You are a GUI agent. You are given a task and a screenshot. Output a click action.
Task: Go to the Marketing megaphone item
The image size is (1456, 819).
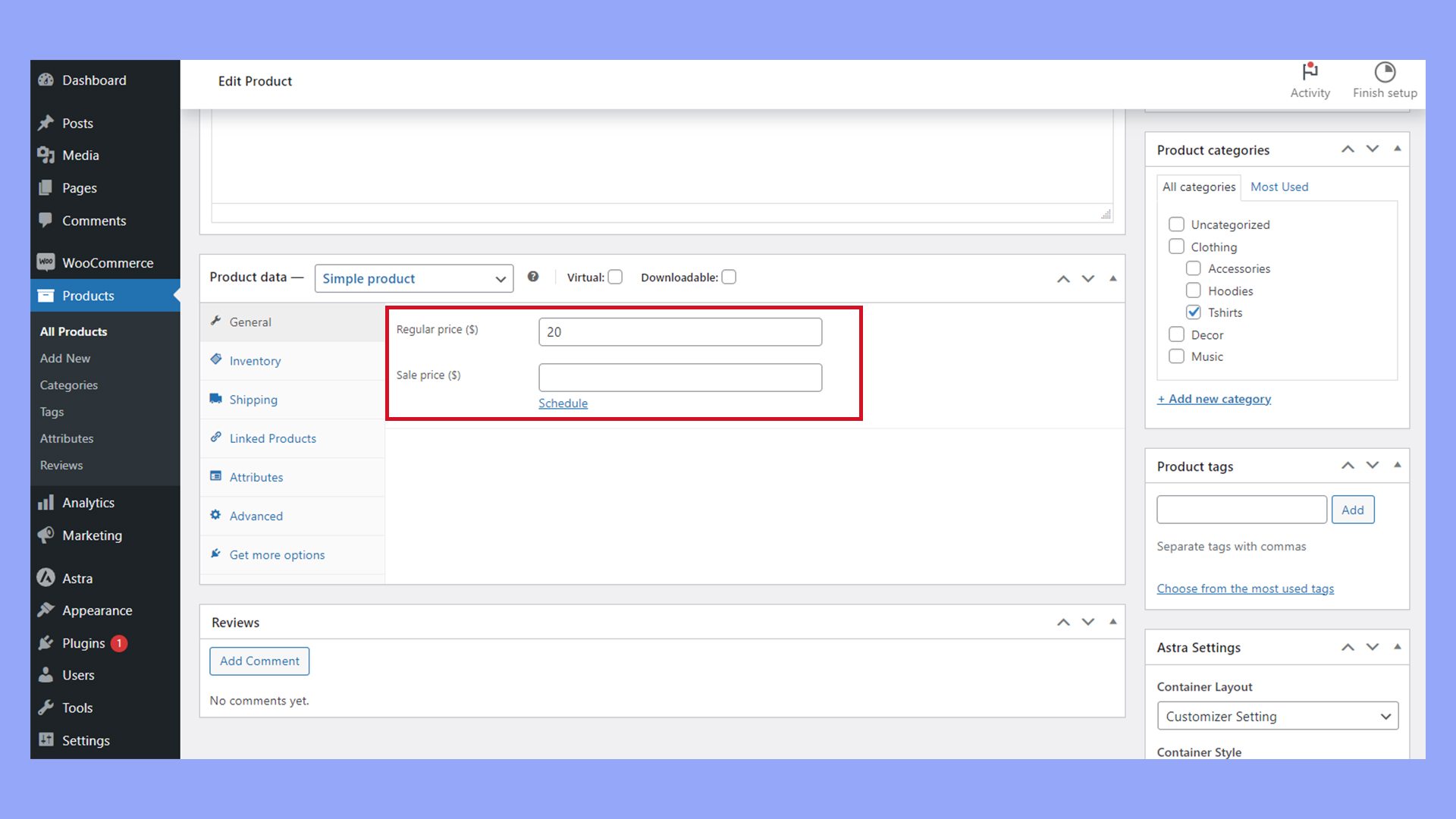coord(92,535)
